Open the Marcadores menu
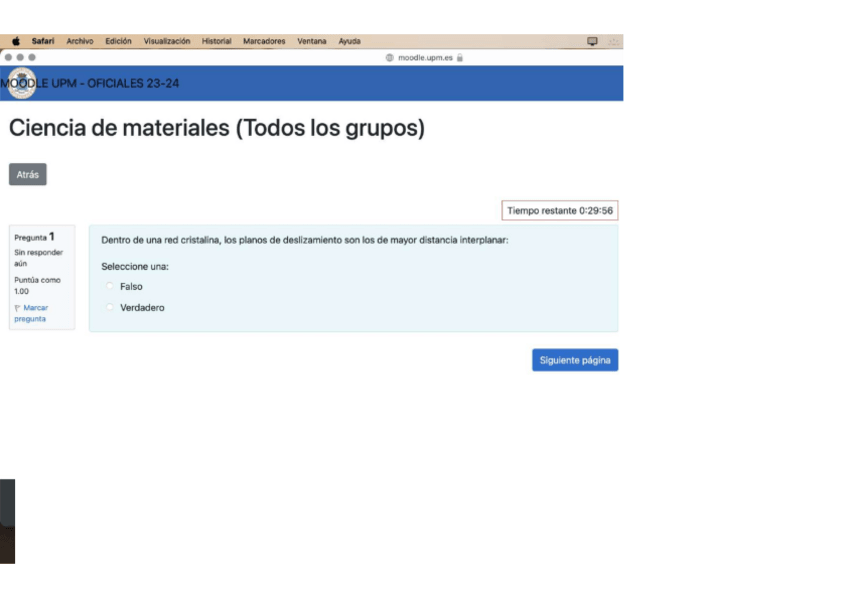The image size is (848, 599). (264, 42)
